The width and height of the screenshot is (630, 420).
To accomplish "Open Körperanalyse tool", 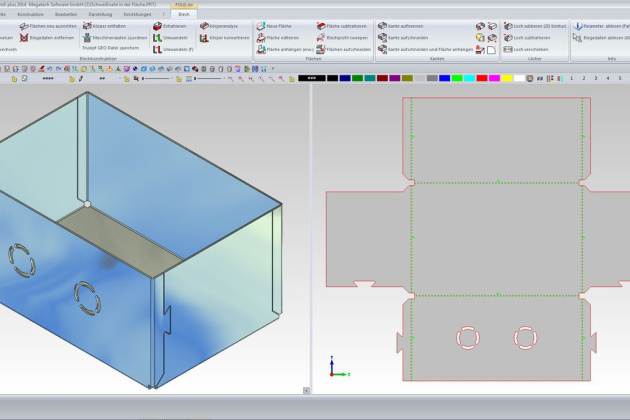I will [205, 26].
